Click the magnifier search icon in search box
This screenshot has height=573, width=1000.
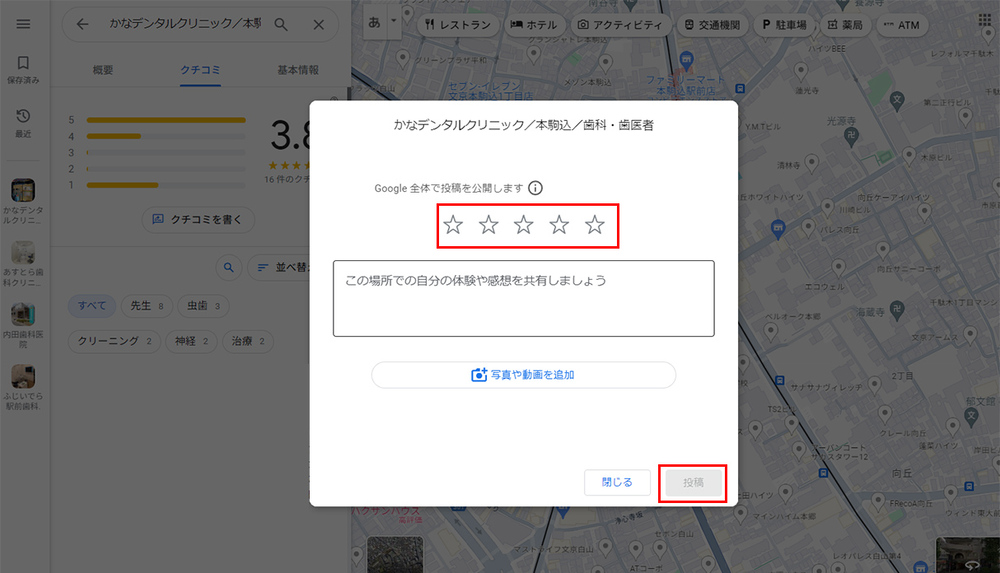(281, 24)
